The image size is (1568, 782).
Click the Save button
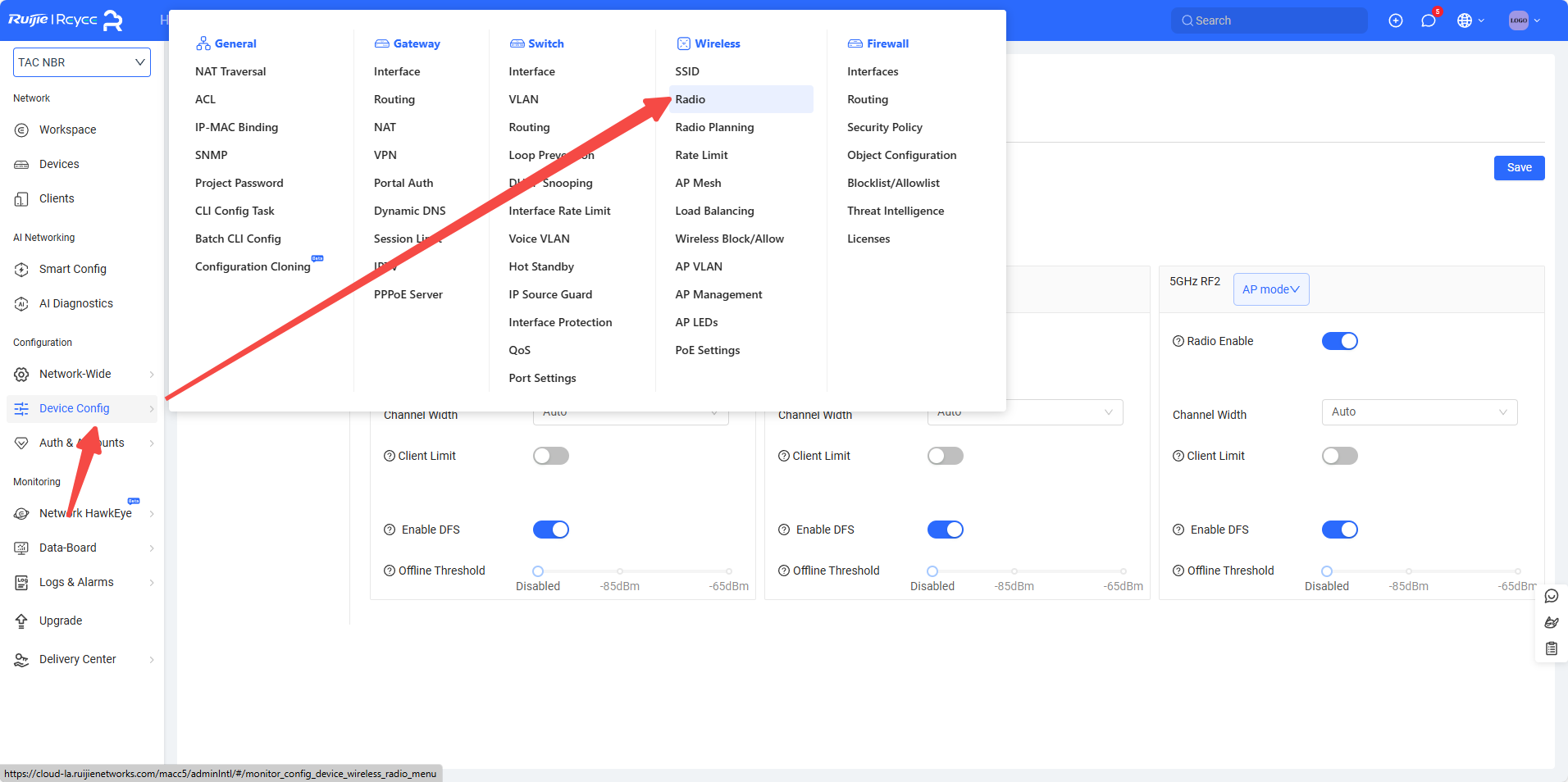click(x=1519, y=168)
